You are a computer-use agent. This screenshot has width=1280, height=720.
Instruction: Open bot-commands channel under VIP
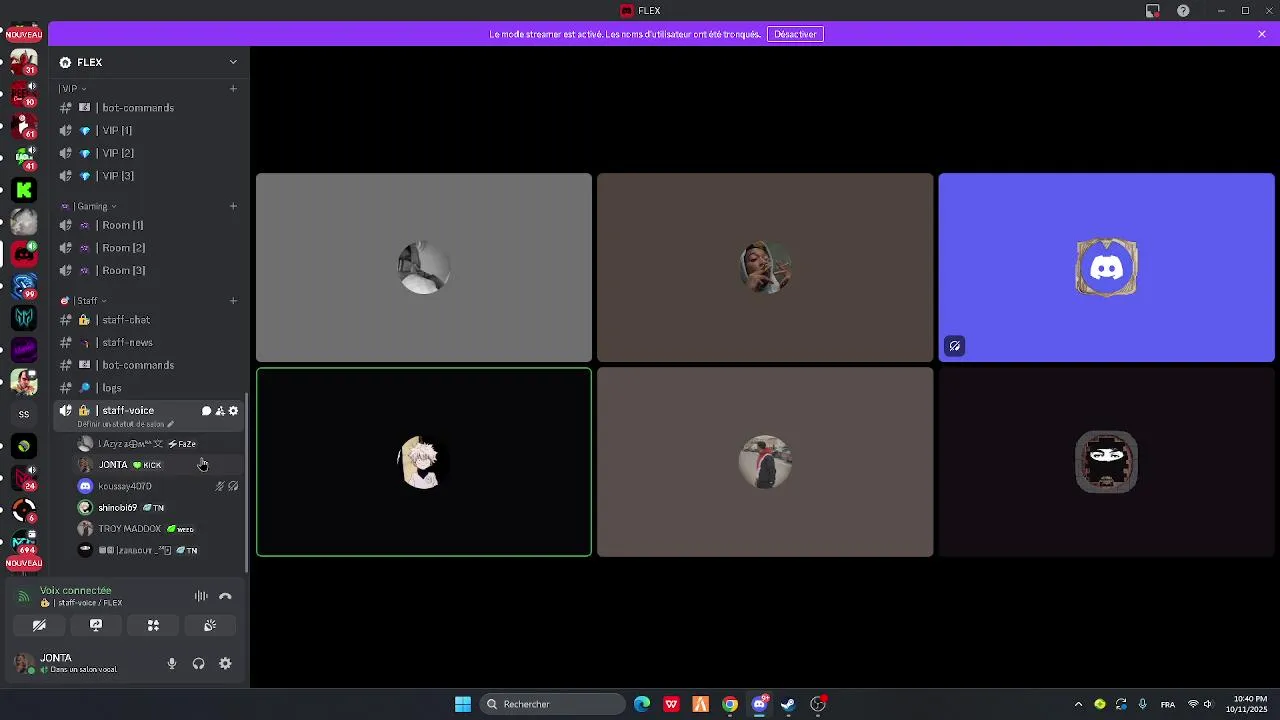(x=149, y=108)
